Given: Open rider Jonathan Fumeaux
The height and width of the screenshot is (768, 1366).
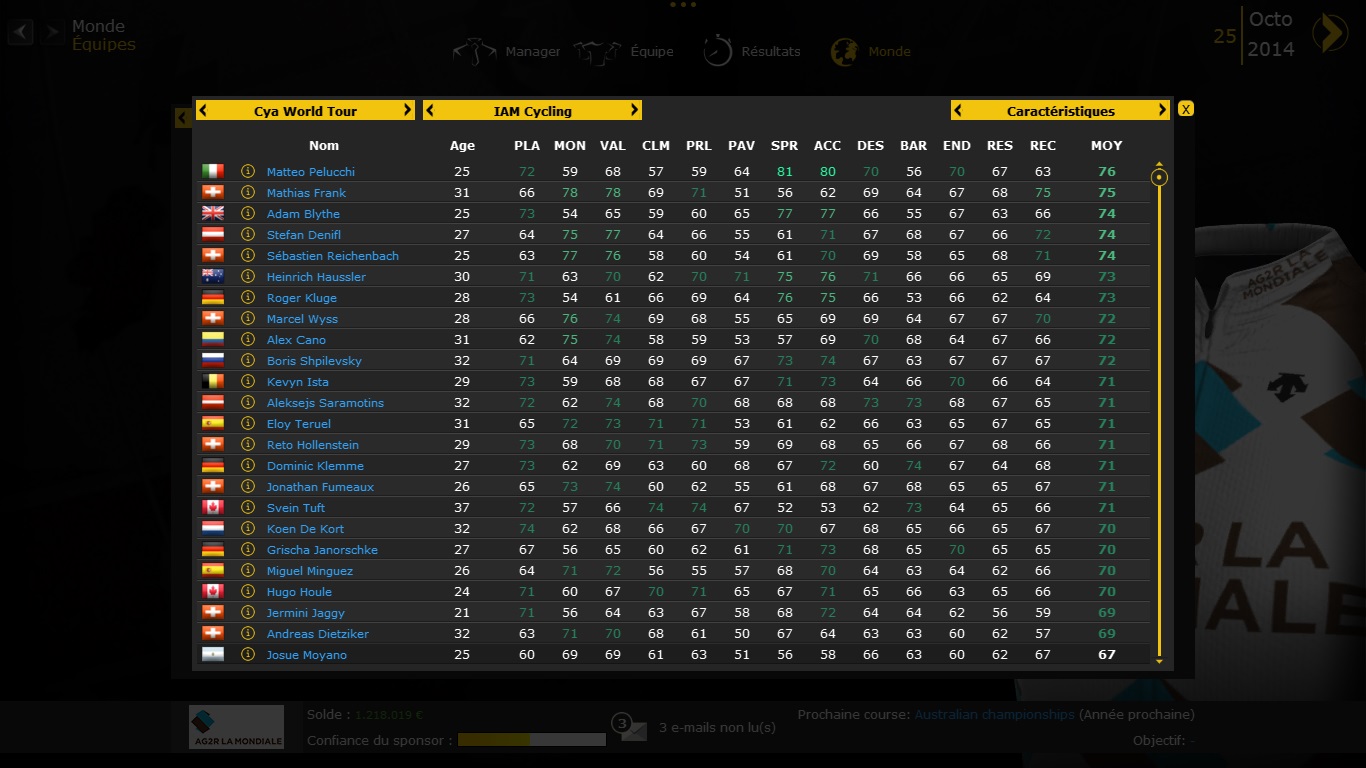Looking at the screenshot, I should pyautogui.click(x=320, y=487).
